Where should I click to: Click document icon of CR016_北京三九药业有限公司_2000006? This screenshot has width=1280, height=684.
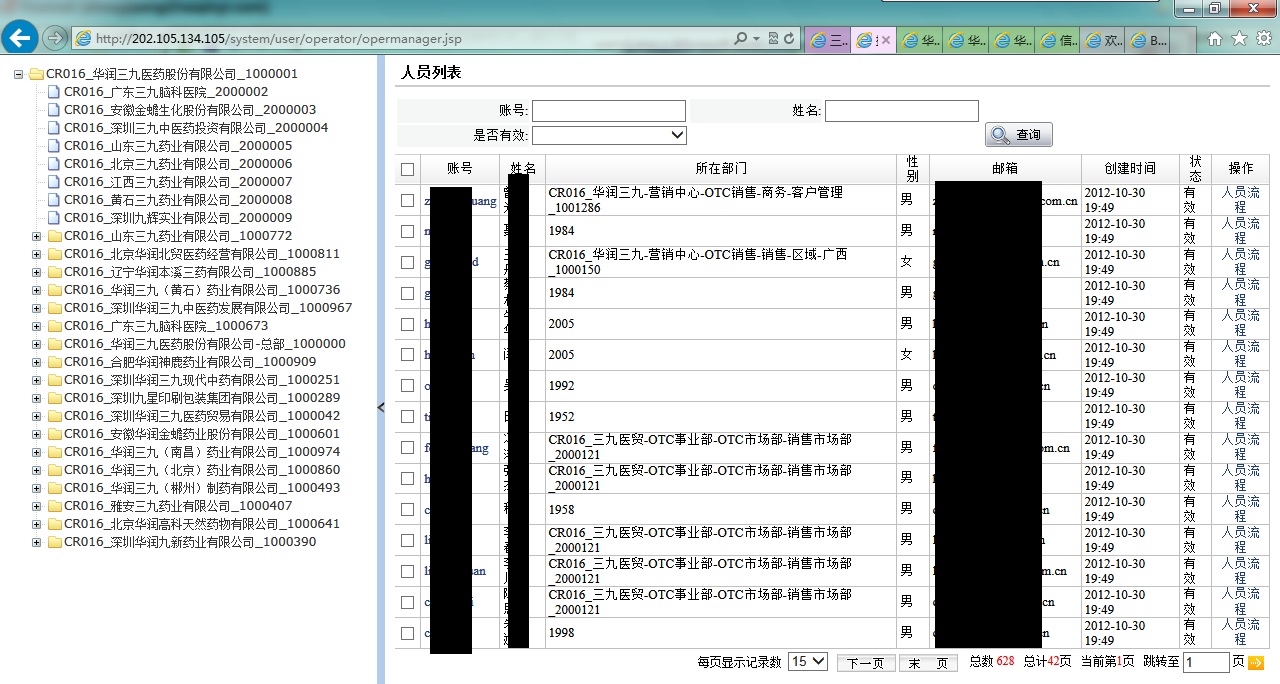pyautogui.click(x=54, y=164)
